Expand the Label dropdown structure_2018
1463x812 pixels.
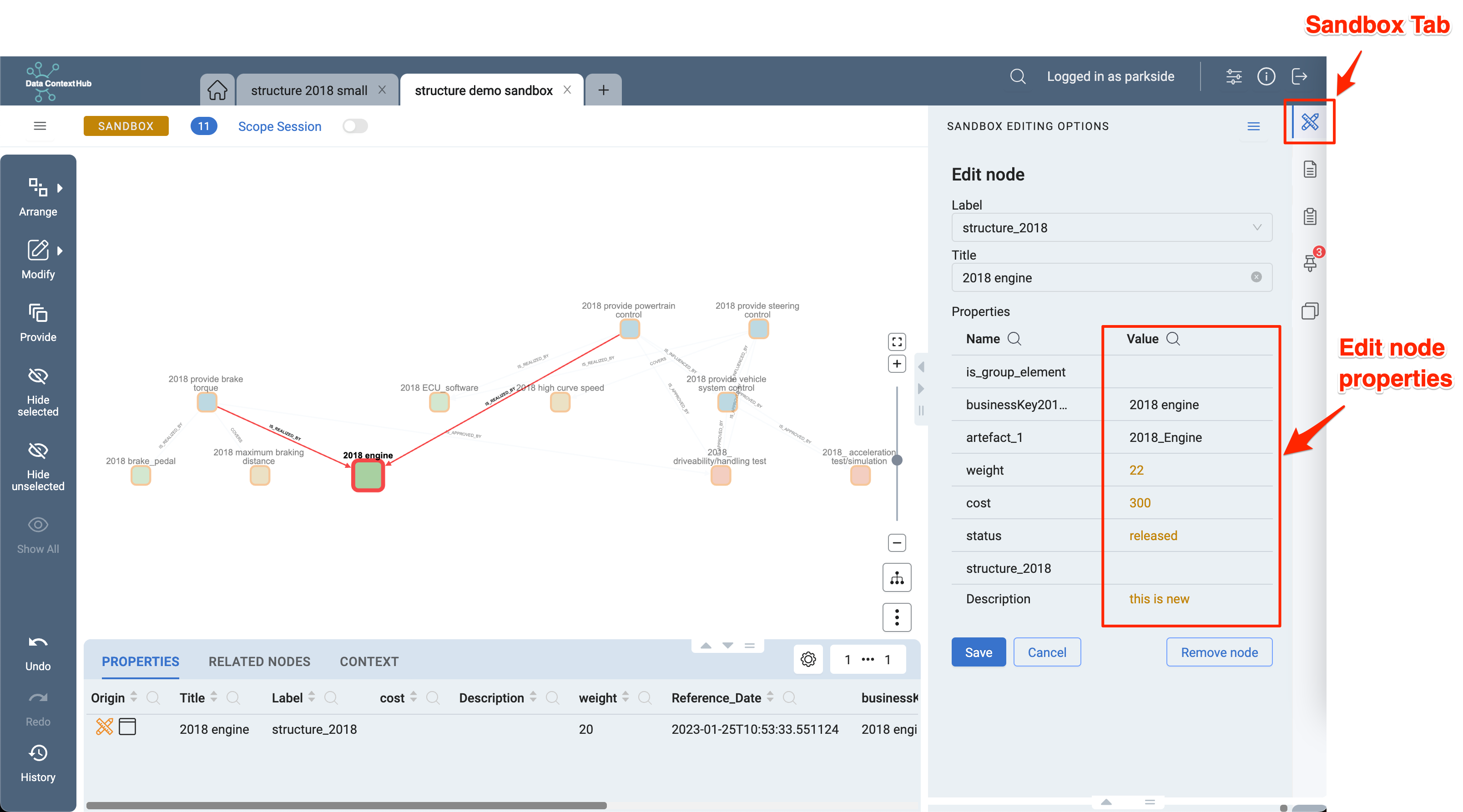(x=1111, y=227)
